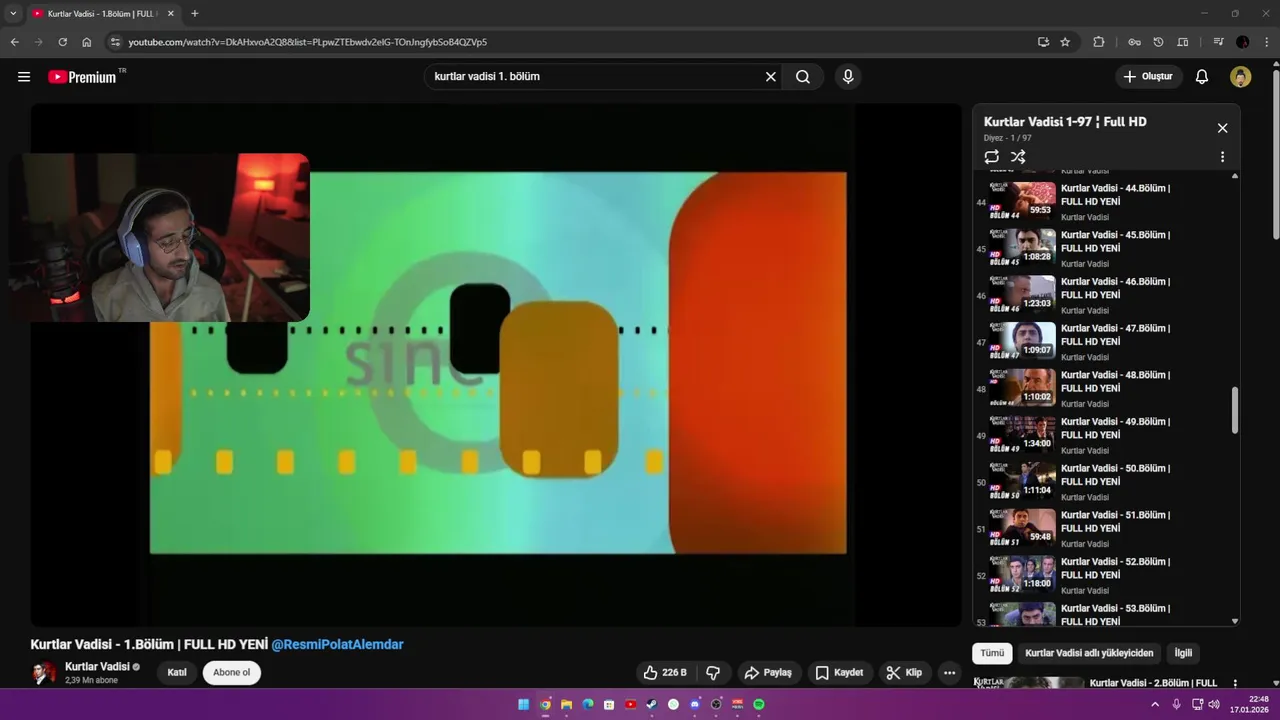
Task: Open browser home page icon
Action: point(87,42)
